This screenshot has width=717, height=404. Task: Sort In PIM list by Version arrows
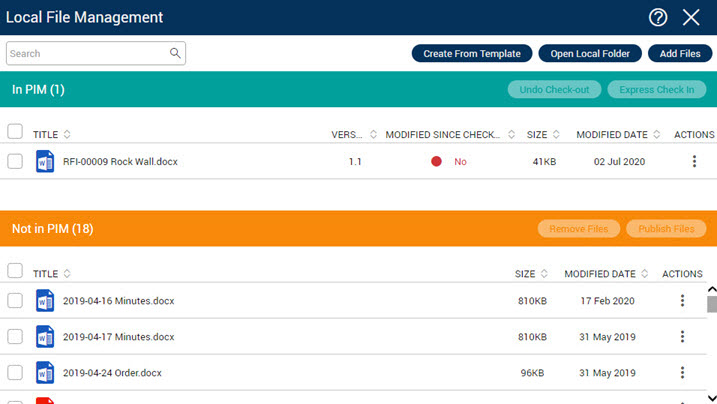[x=373, y=134]
